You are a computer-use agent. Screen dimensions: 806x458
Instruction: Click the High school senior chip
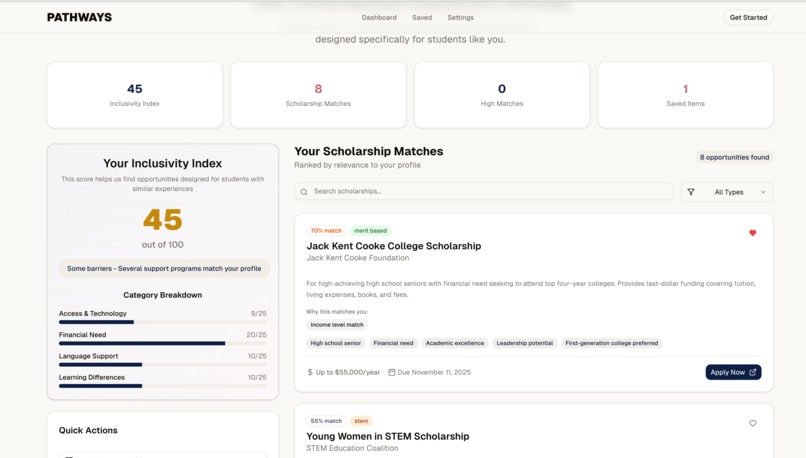[336, 343]
